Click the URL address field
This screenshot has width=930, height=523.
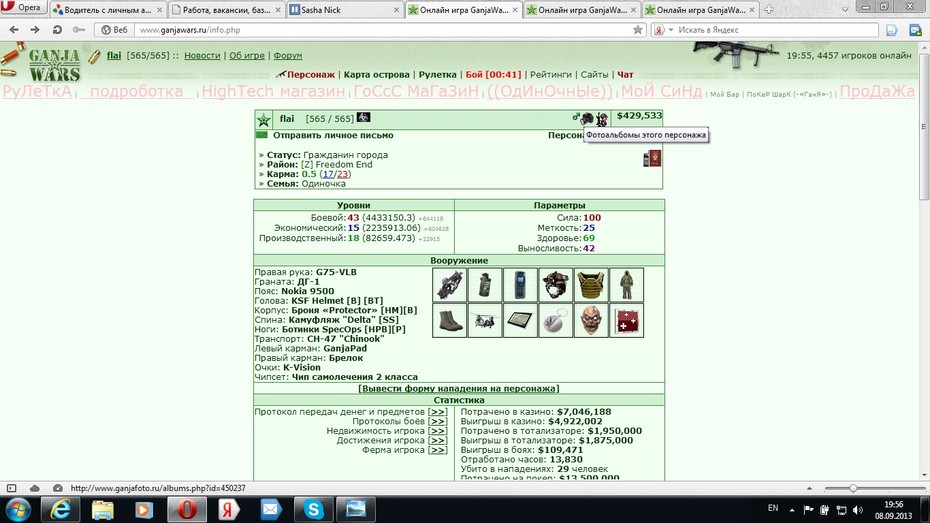(383, 30)
